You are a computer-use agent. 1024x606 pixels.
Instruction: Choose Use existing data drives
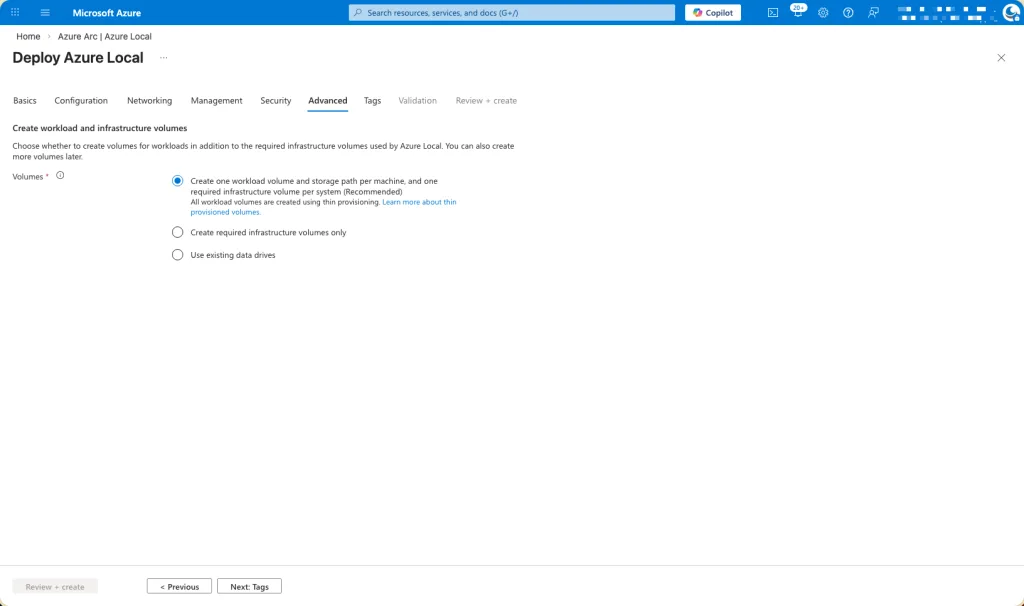pos(178,255)
